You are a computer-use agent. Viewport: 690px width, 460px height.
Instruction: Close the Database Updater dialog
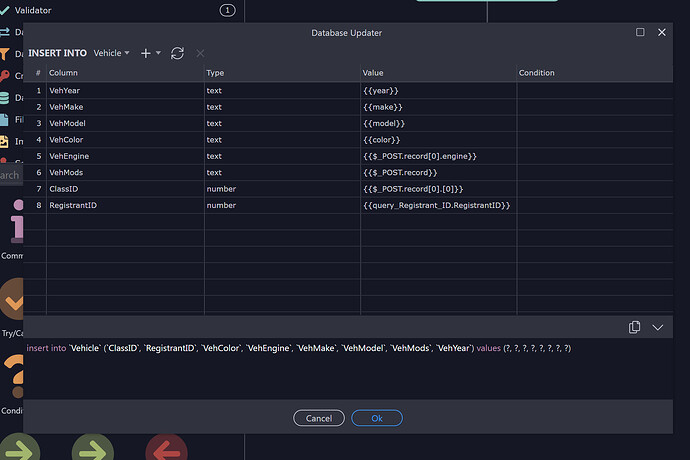pyautogui.click(x=662, y=32)
